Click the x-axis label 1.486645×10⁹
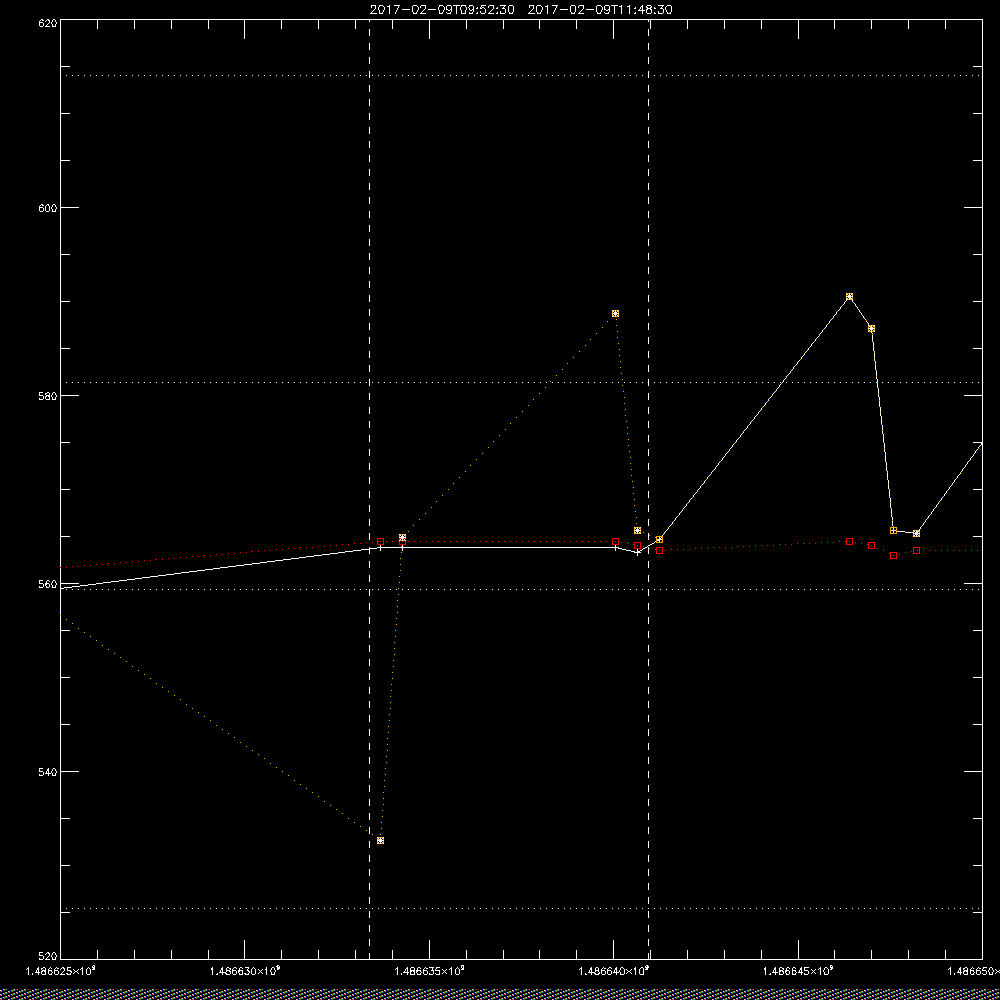 point(798,971)
